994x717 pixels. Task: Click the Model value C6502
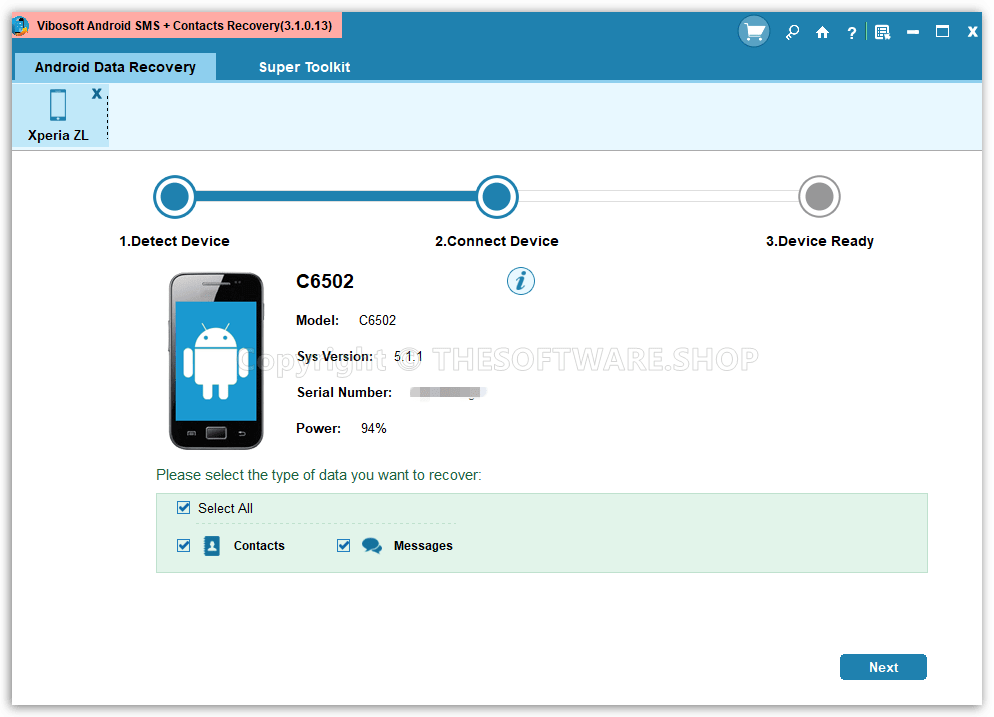[377, 320]
